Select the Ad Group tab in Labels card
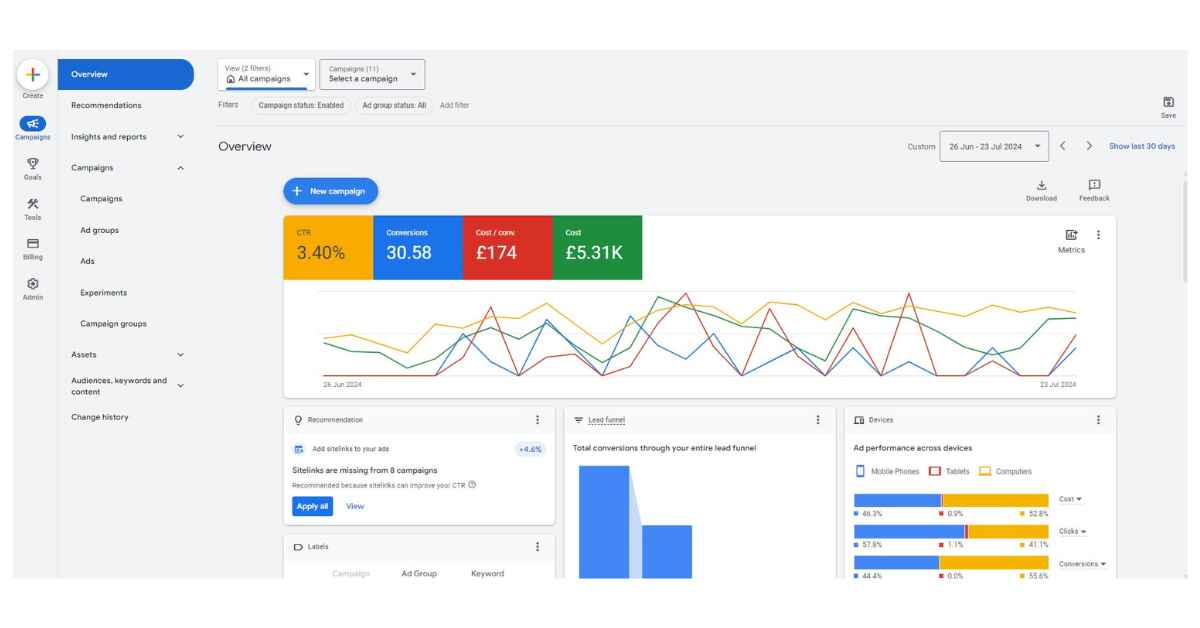This screenshot has height=628, width=1200. 417,573
